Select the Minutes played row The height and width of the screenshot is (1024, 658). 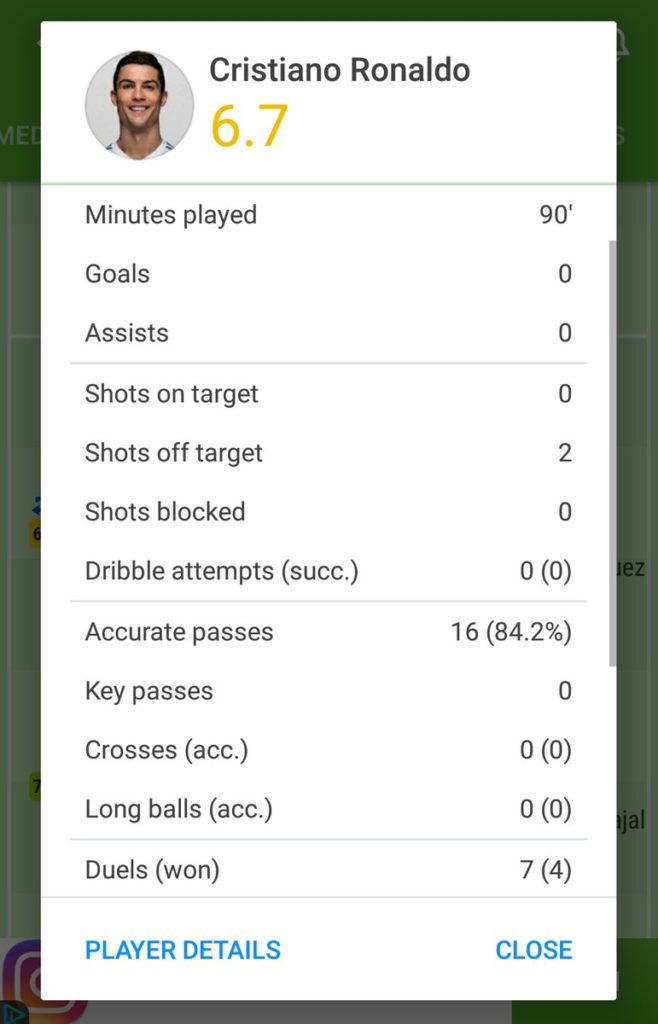tap(328, 215)
